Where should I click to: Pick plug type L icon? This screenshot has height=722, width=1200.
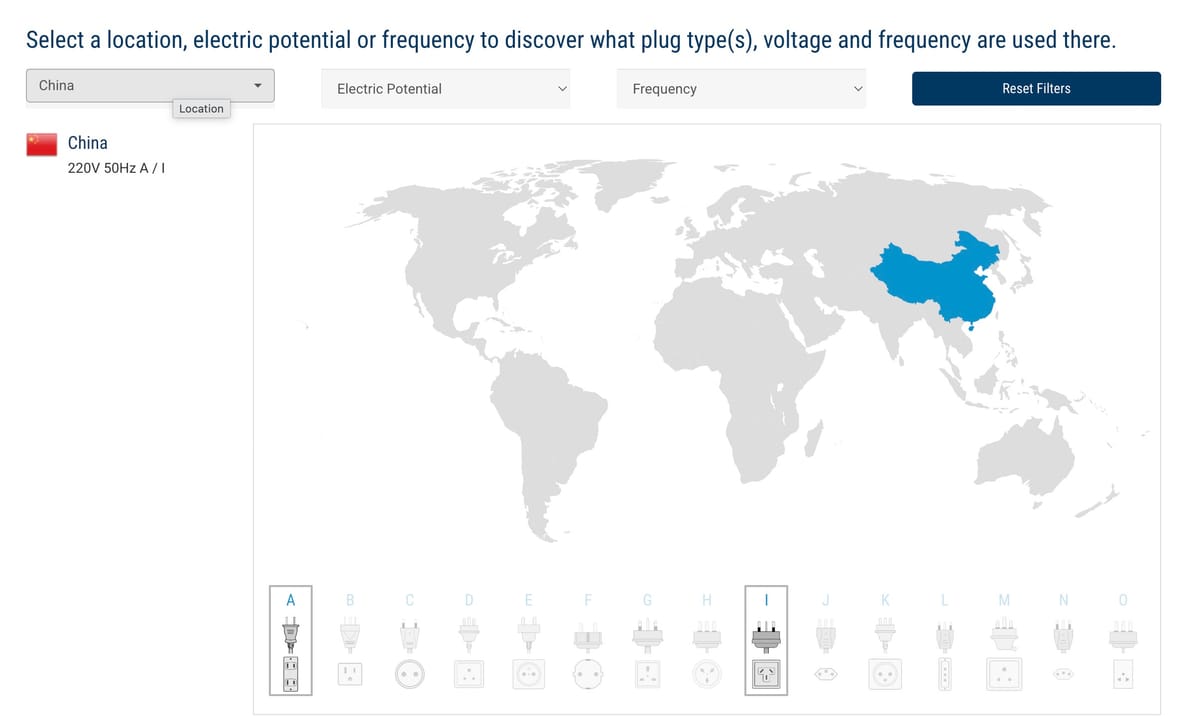click(x=944, y=641)
